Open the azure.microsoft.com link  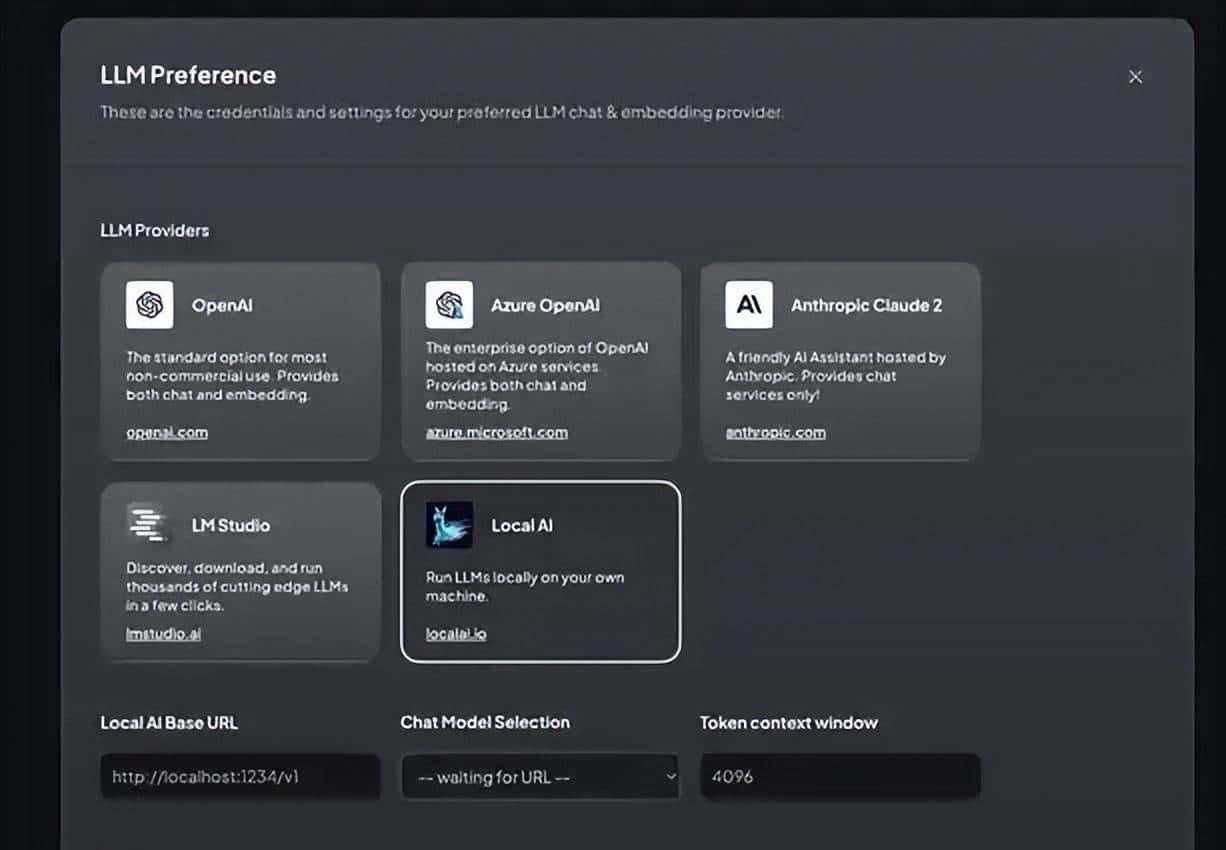point(496,433)
